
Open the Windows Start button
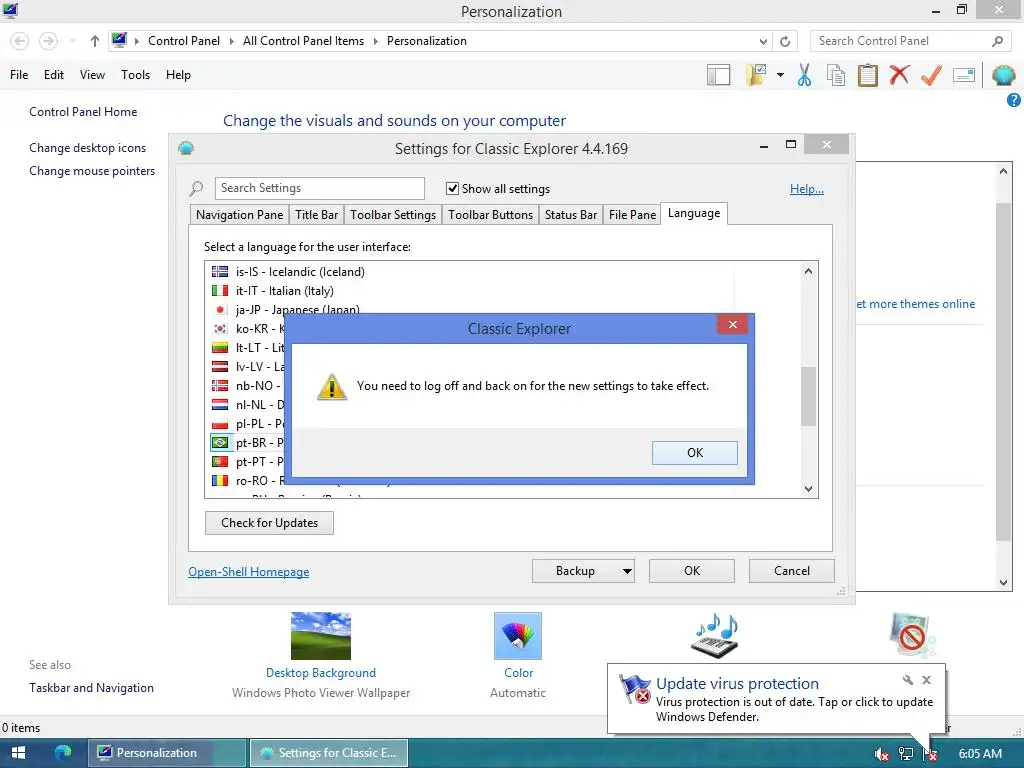[18, 753]
